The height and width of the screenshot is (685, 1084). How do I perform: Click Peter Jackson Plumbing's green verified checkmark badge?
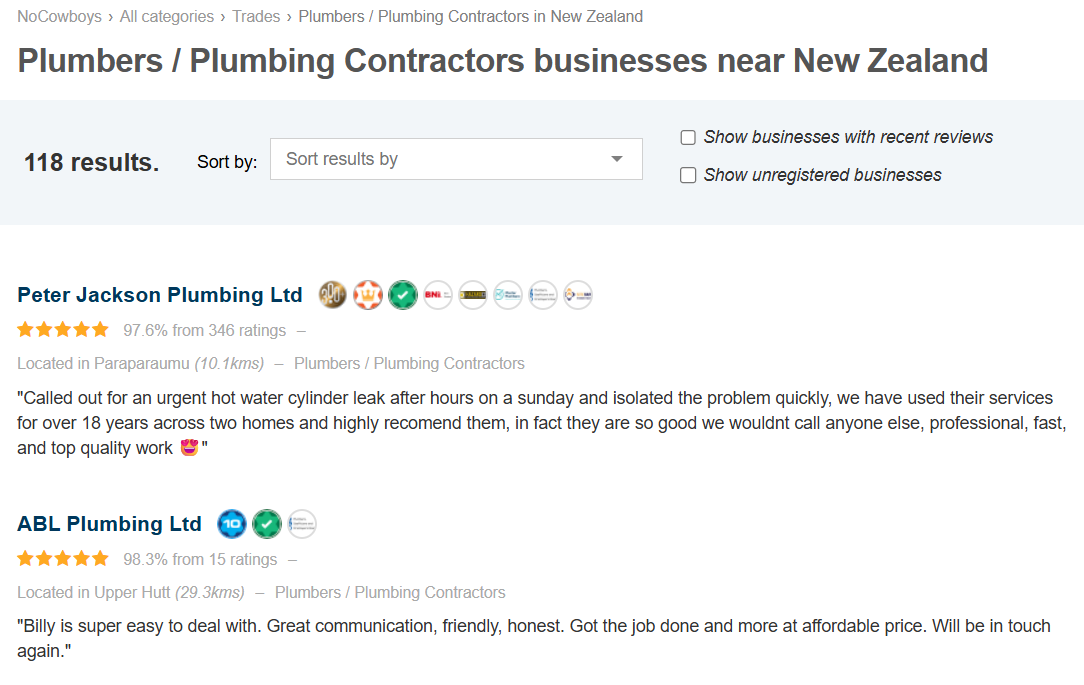[x=403, y=295]
